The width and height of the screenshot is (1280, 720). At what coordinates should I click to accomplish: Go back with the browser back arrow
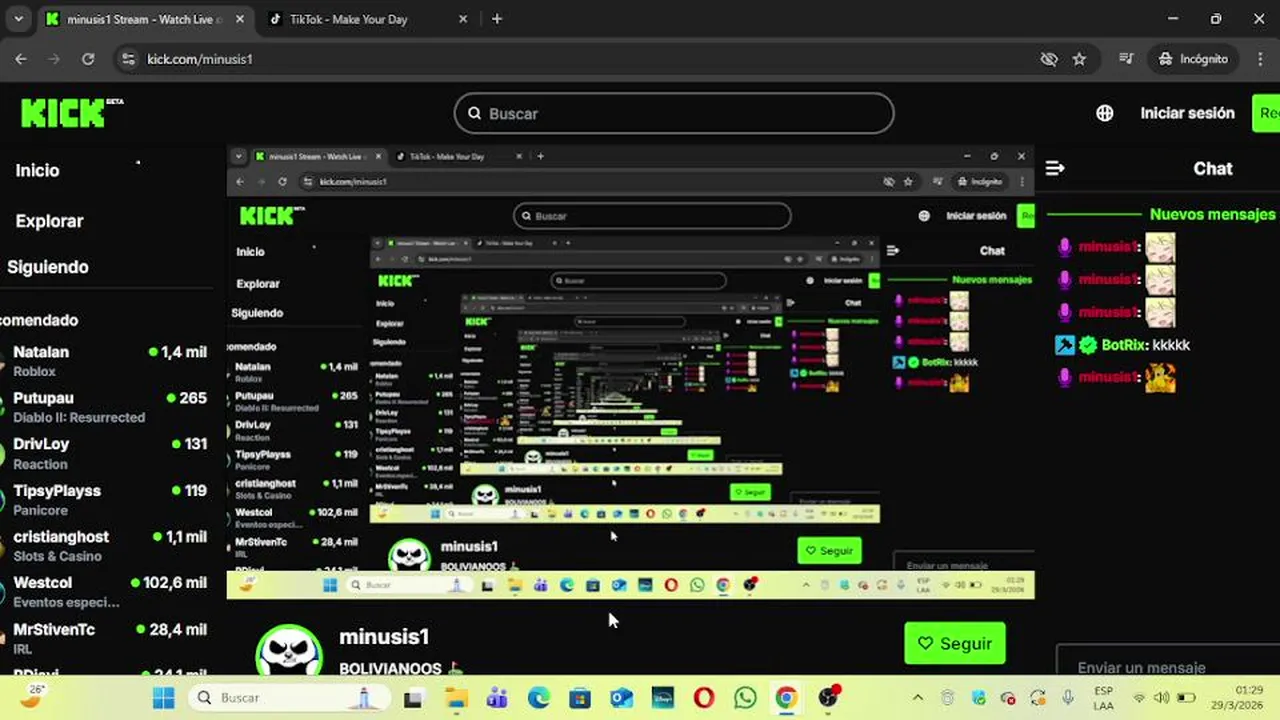coord(21,59)
